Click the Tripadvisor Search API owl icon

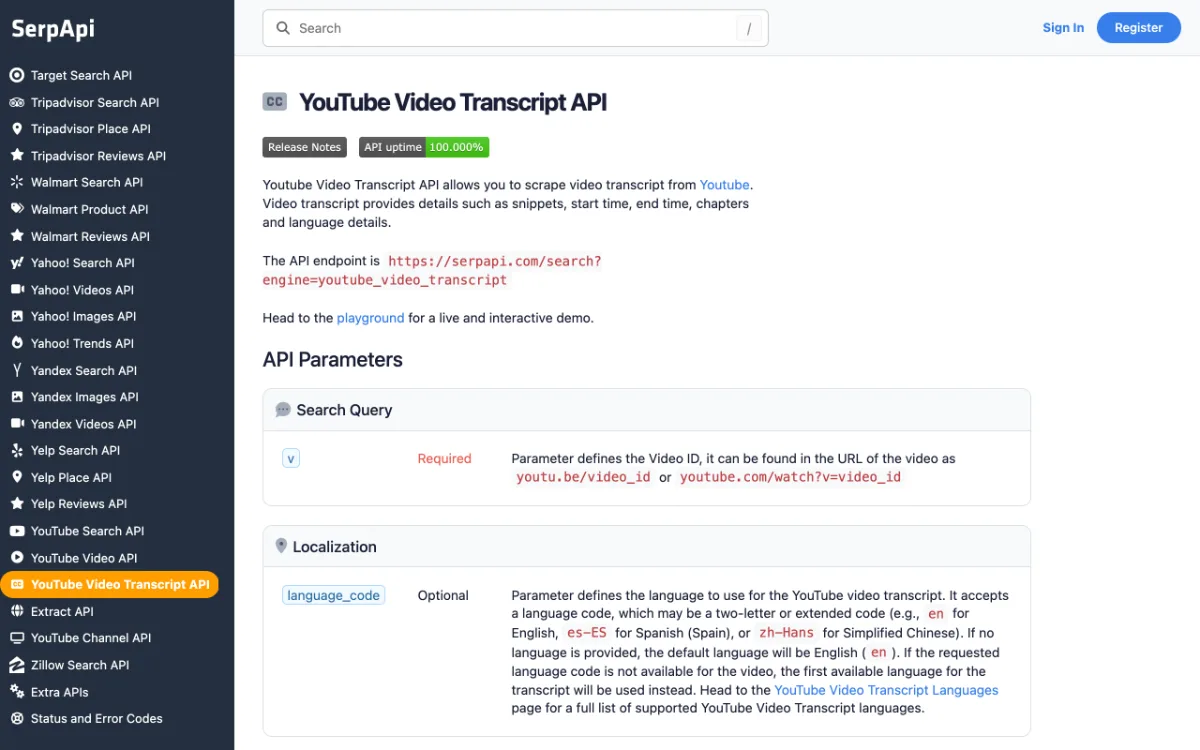pyautogui.click(x=16, y=102)
